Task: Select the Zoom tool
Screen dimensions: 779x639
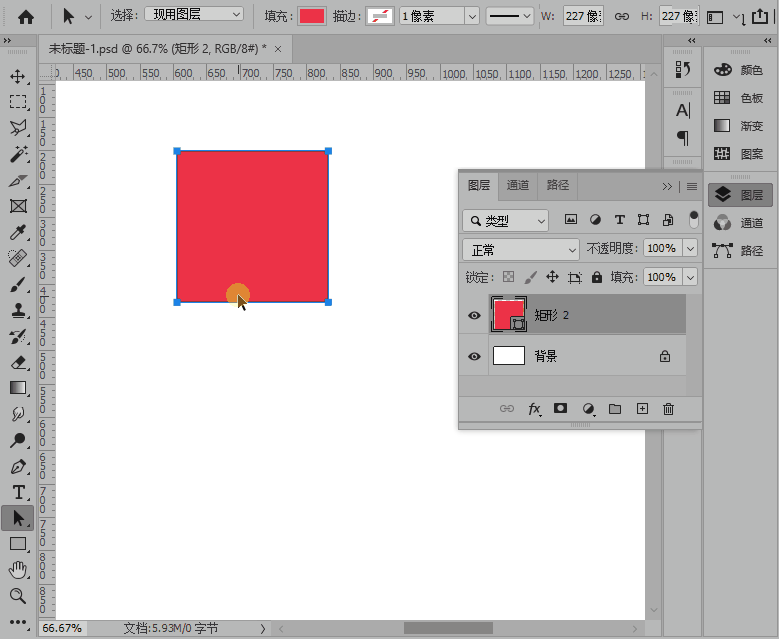Action: coord(17,596)
